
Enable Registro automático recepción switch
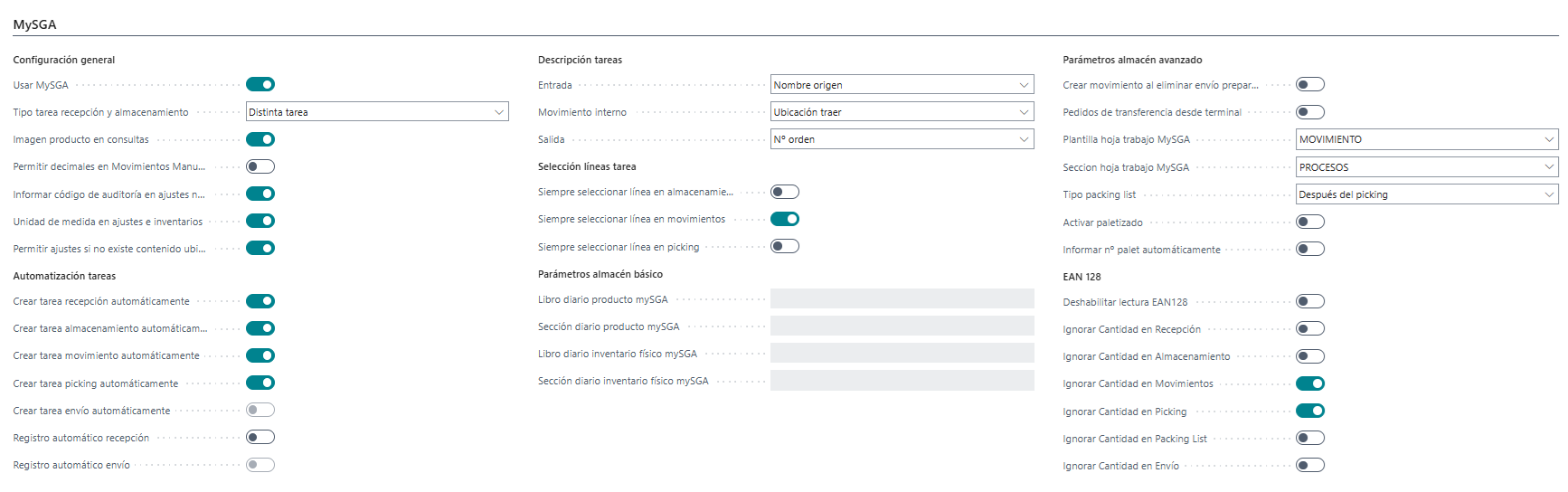[260, 437]
